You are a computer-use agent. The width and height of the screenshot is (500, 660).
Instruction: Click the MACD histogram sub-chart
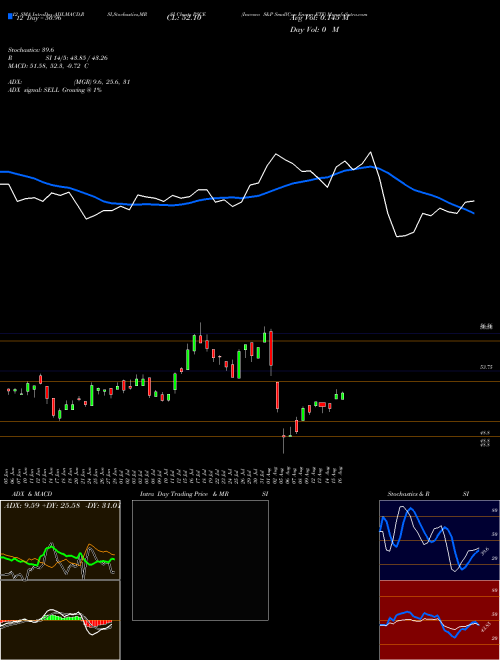[x=60, y=620]
